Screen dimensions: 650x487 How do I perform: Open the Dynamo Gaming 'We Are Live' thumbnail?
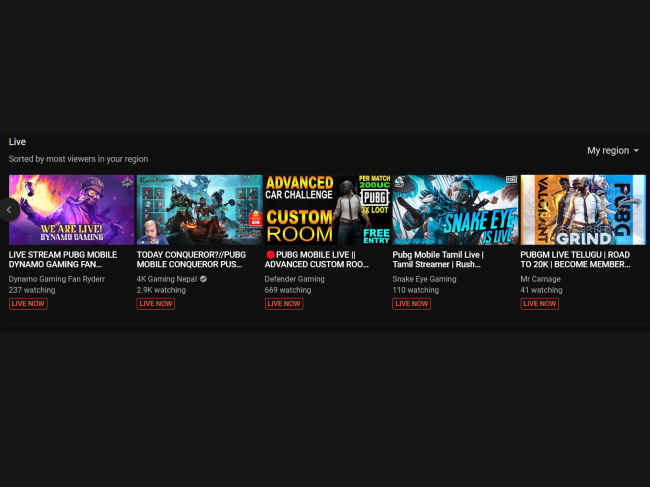click(x=72, y=210)
